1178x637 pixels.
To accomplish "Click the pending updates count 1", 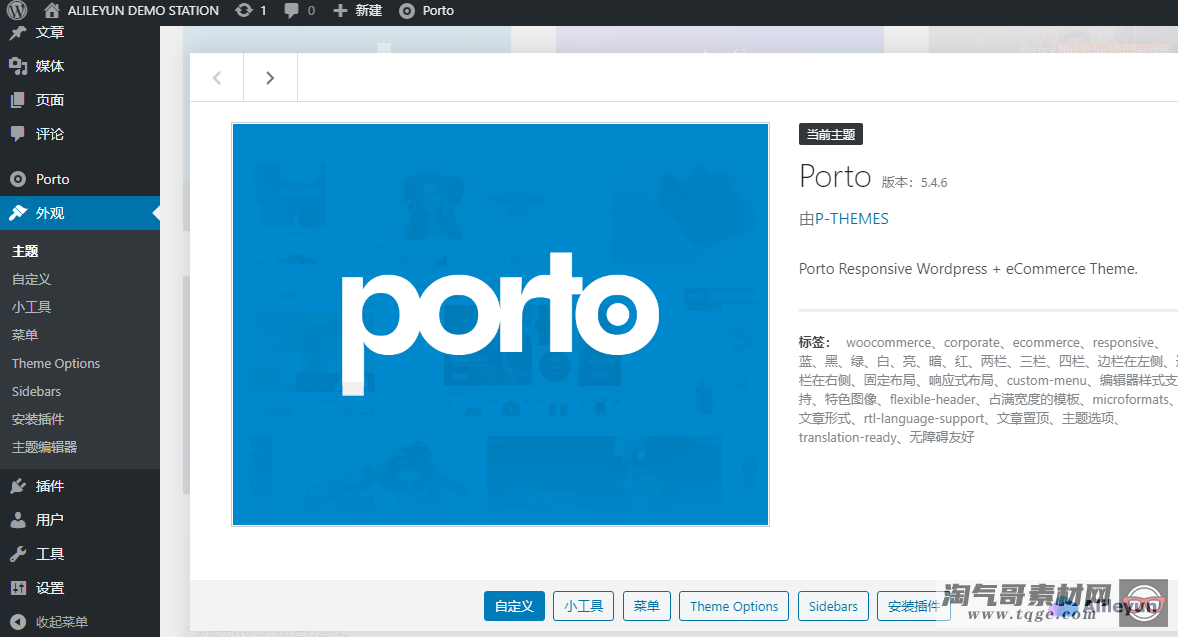I will 263,11.
